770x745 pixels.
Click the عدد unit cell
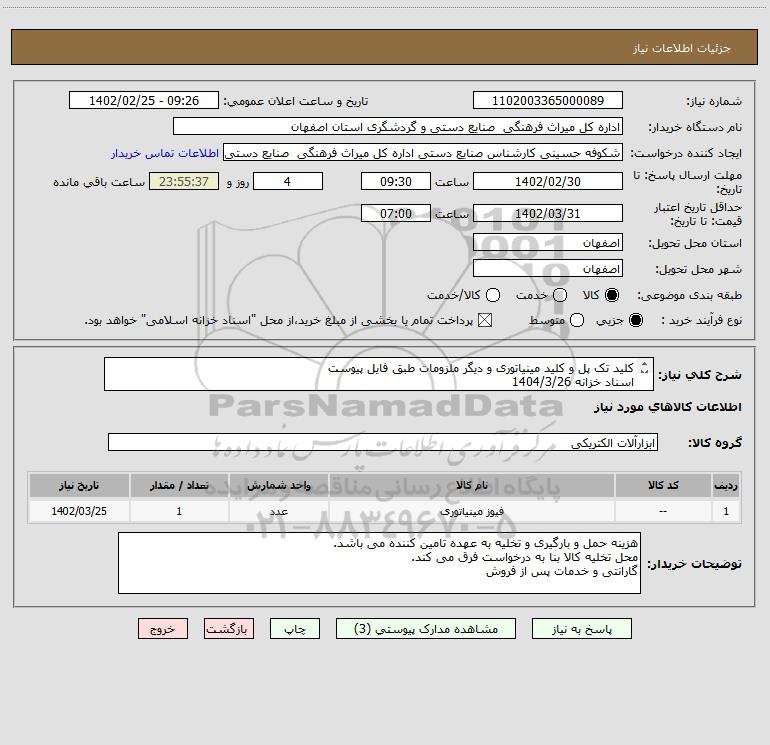[278, 511]
